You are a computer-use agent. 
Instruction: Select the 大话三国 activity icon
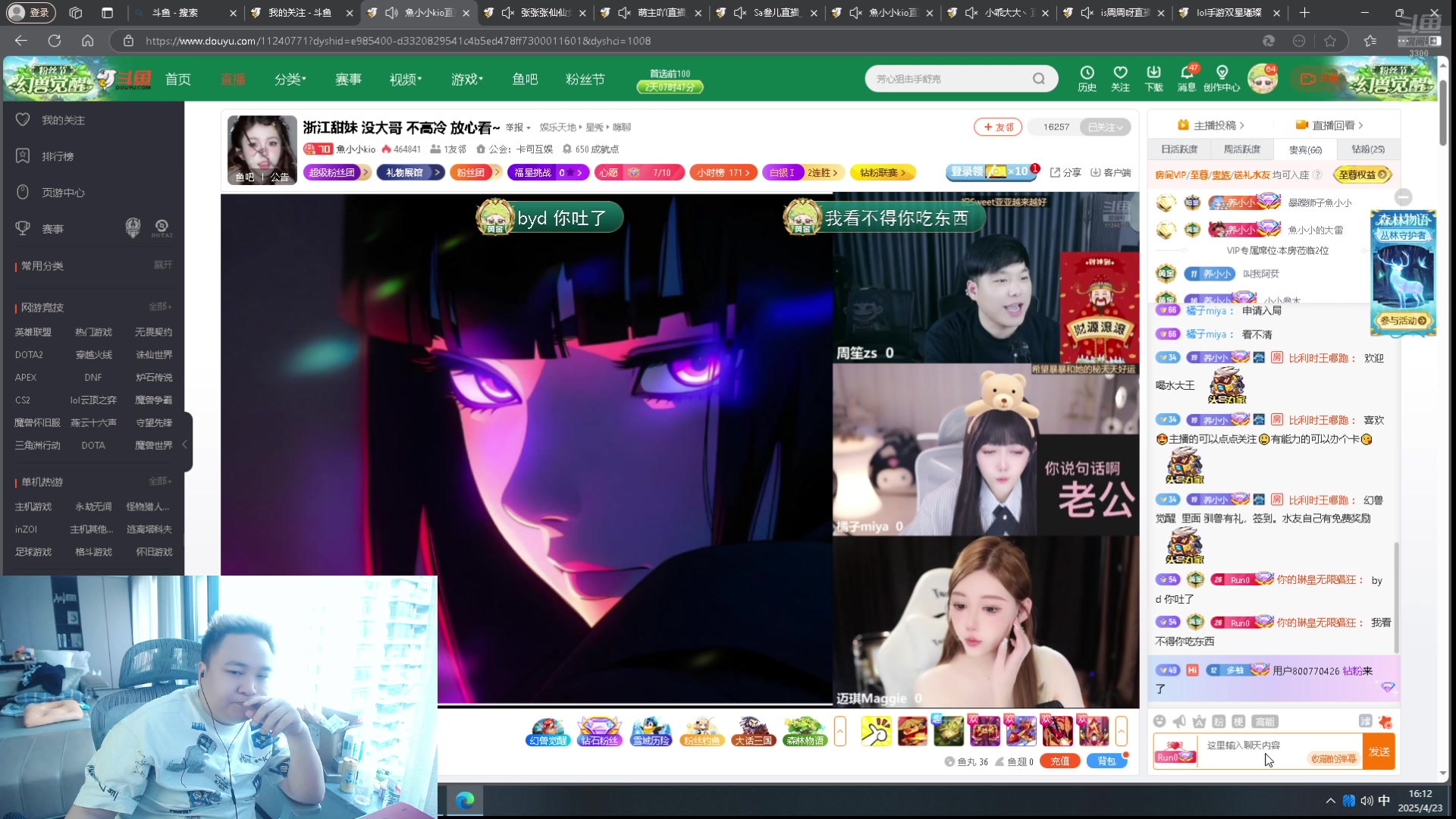753,731
